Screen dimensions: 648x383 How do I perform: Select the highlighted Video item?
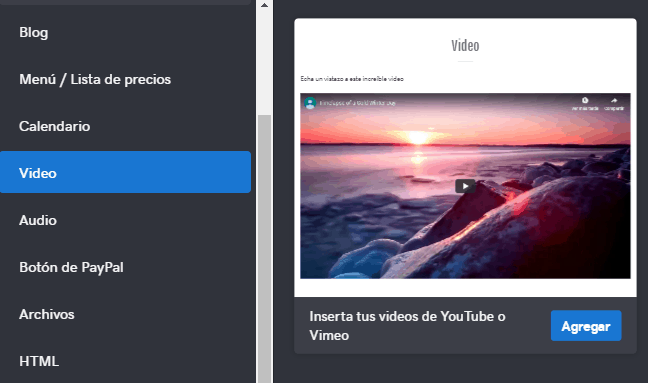[125, 172]
